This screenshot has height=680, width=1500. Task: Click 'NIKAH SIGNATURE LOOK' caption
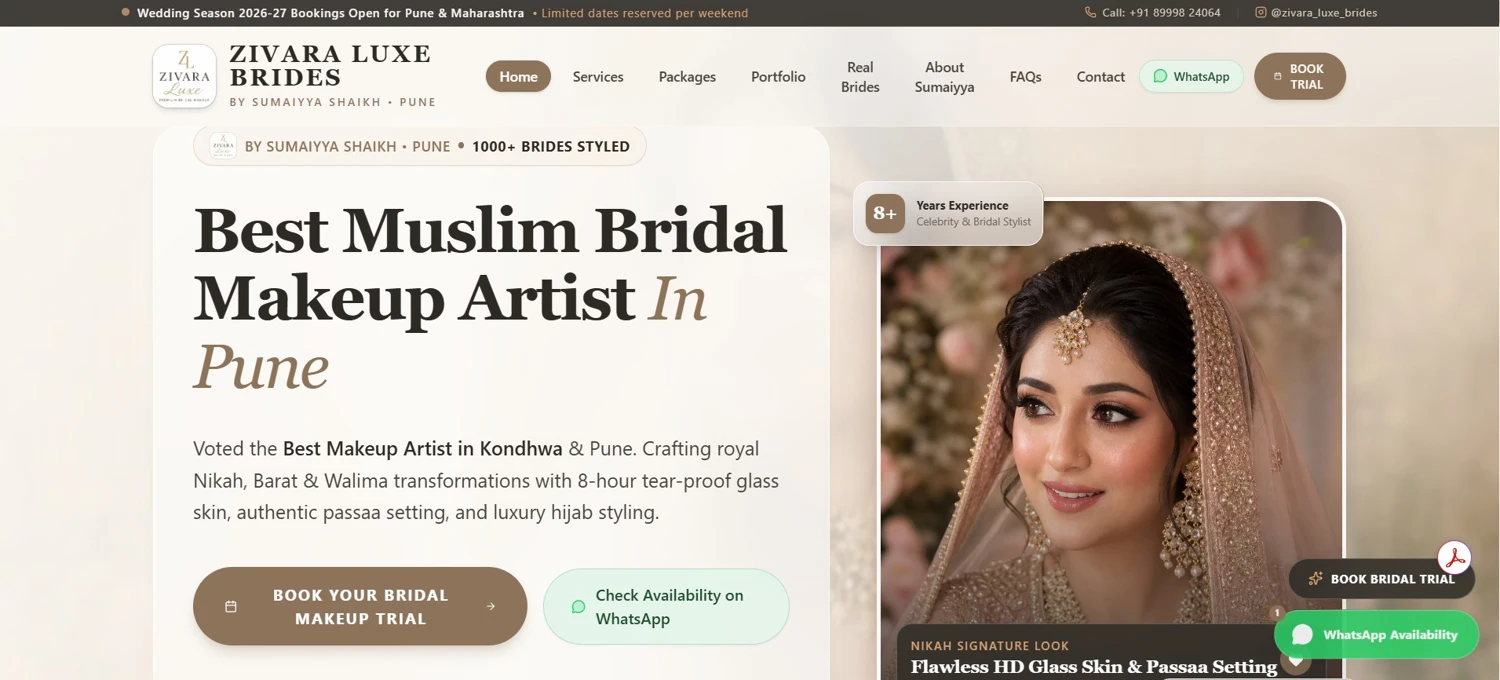pyautogui.click(x=990, y=646)
